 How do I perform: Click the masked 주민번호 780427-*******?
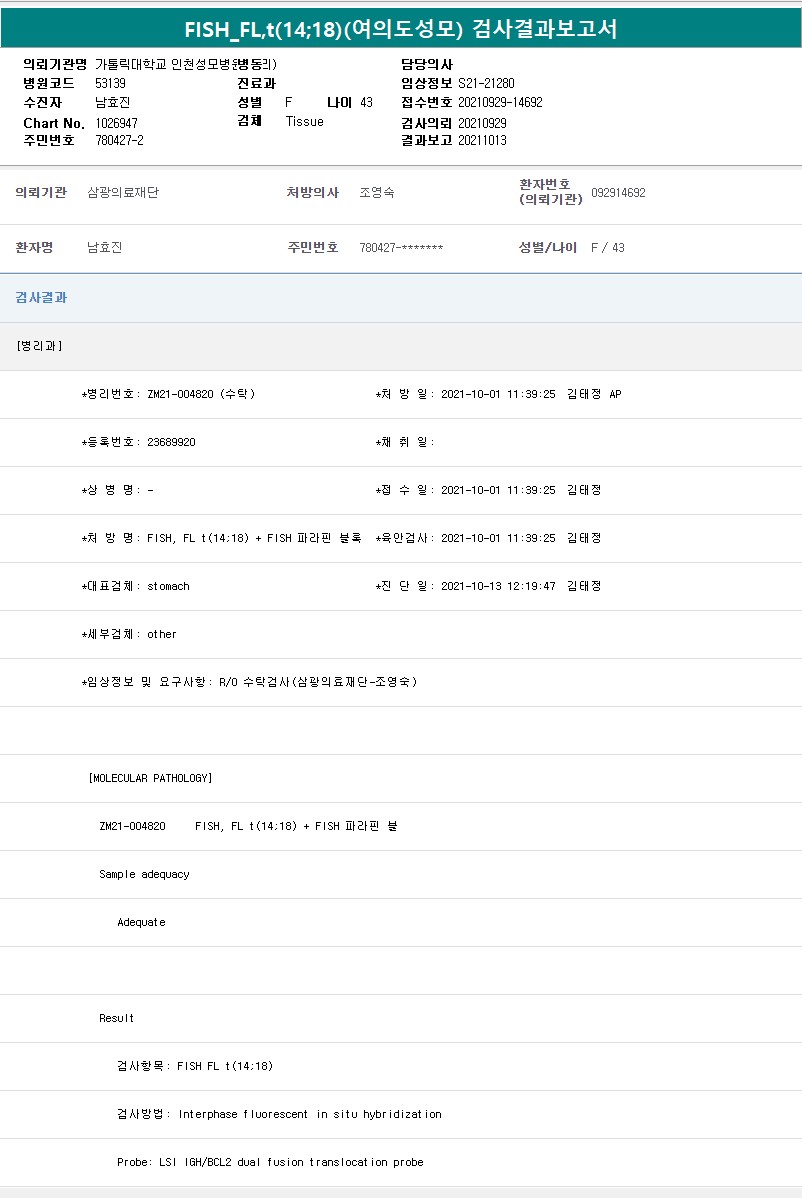[x=401, y=248]
